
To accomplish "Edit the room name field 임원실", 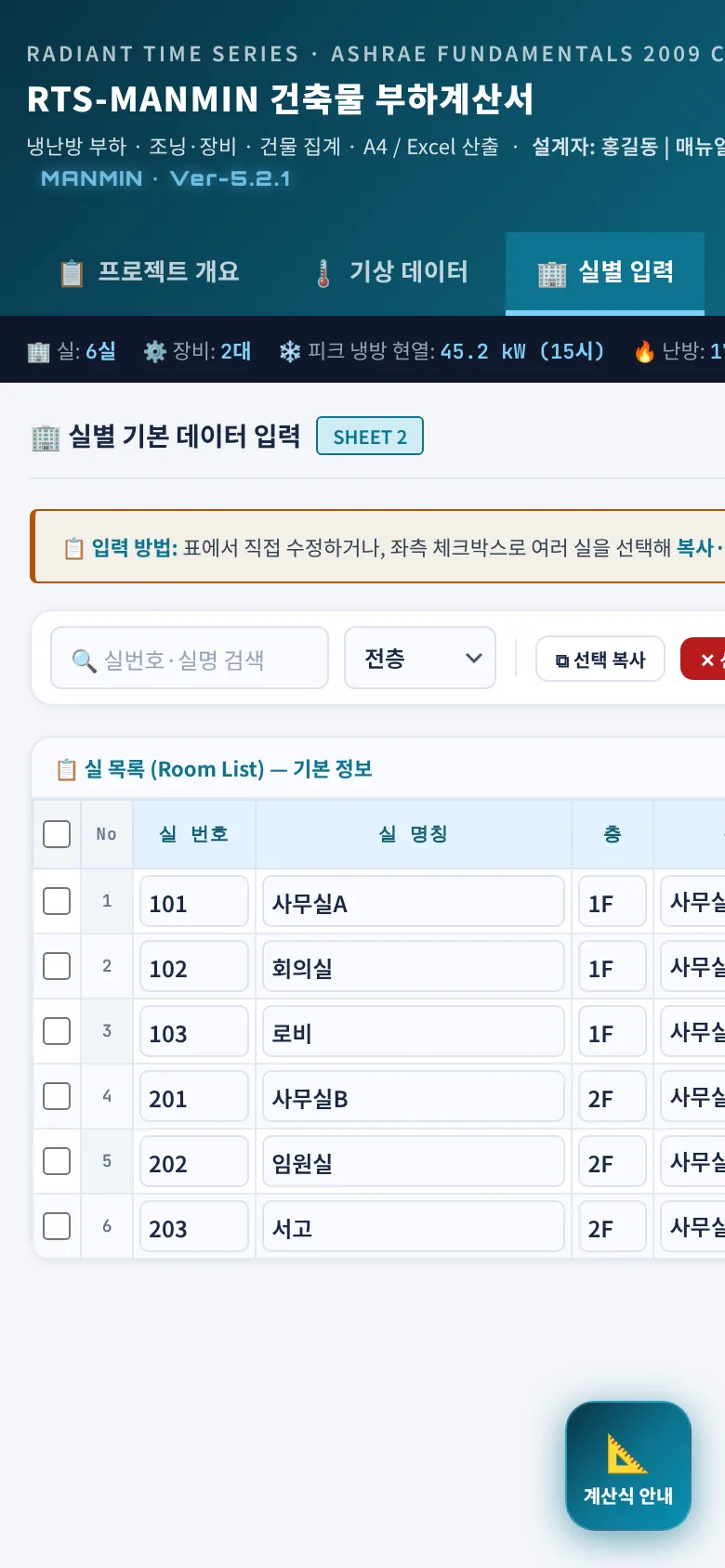I will 414,1162.
